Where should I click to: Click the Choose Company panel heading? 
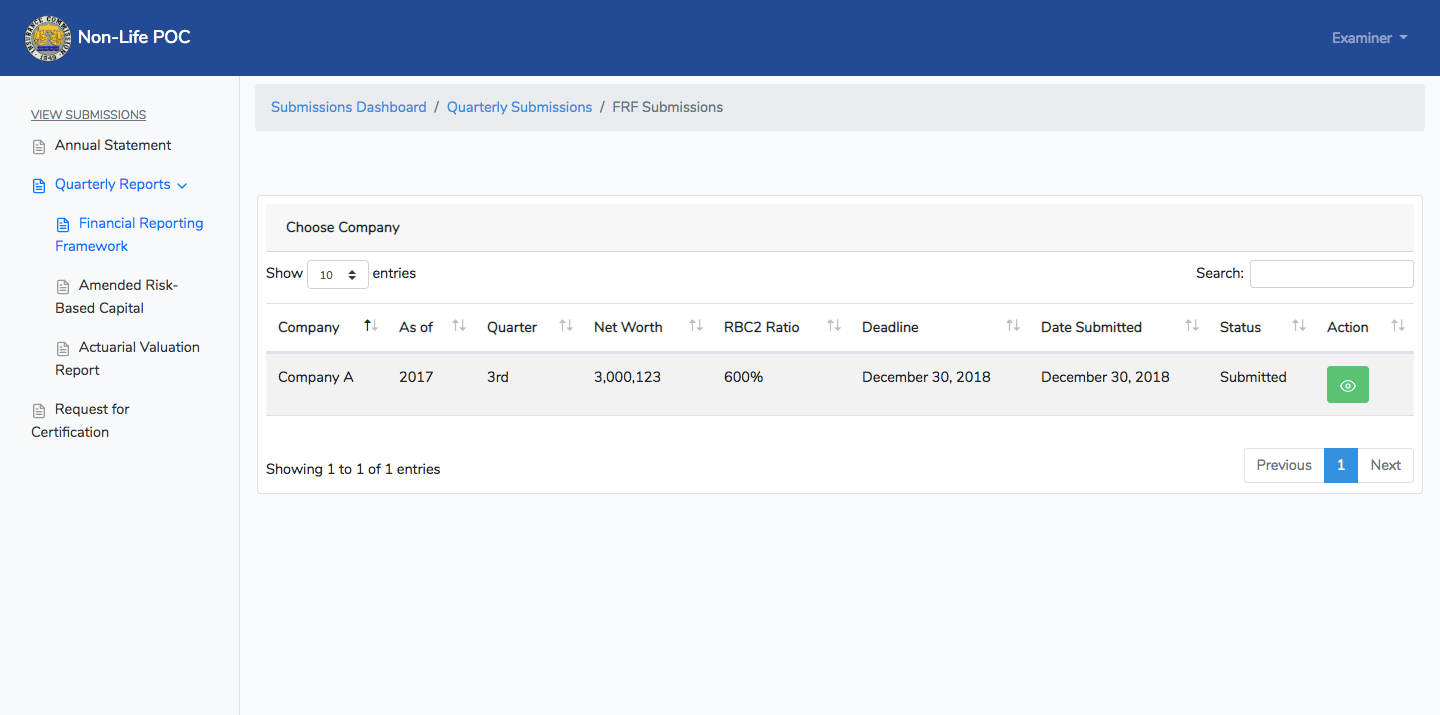[343, 227]
